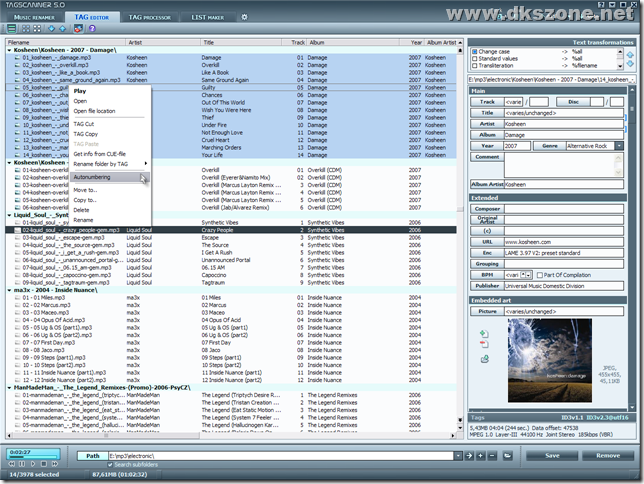
Task: Move the transformation down with the blue down arrow
Action: (x=630, y=64)
